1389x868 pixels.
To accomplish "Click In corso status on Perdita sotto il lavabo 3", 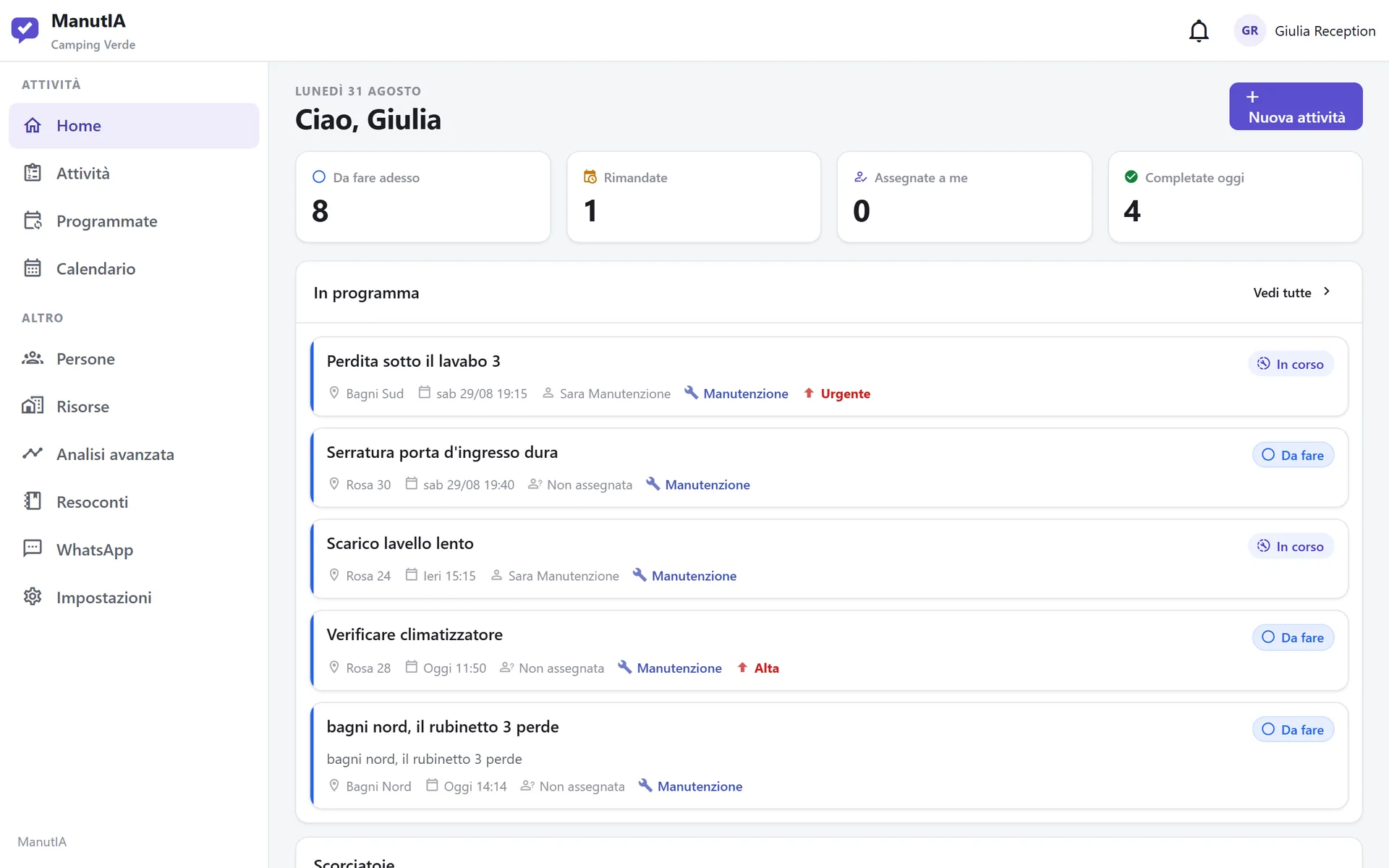I will tap(1291, 364).
